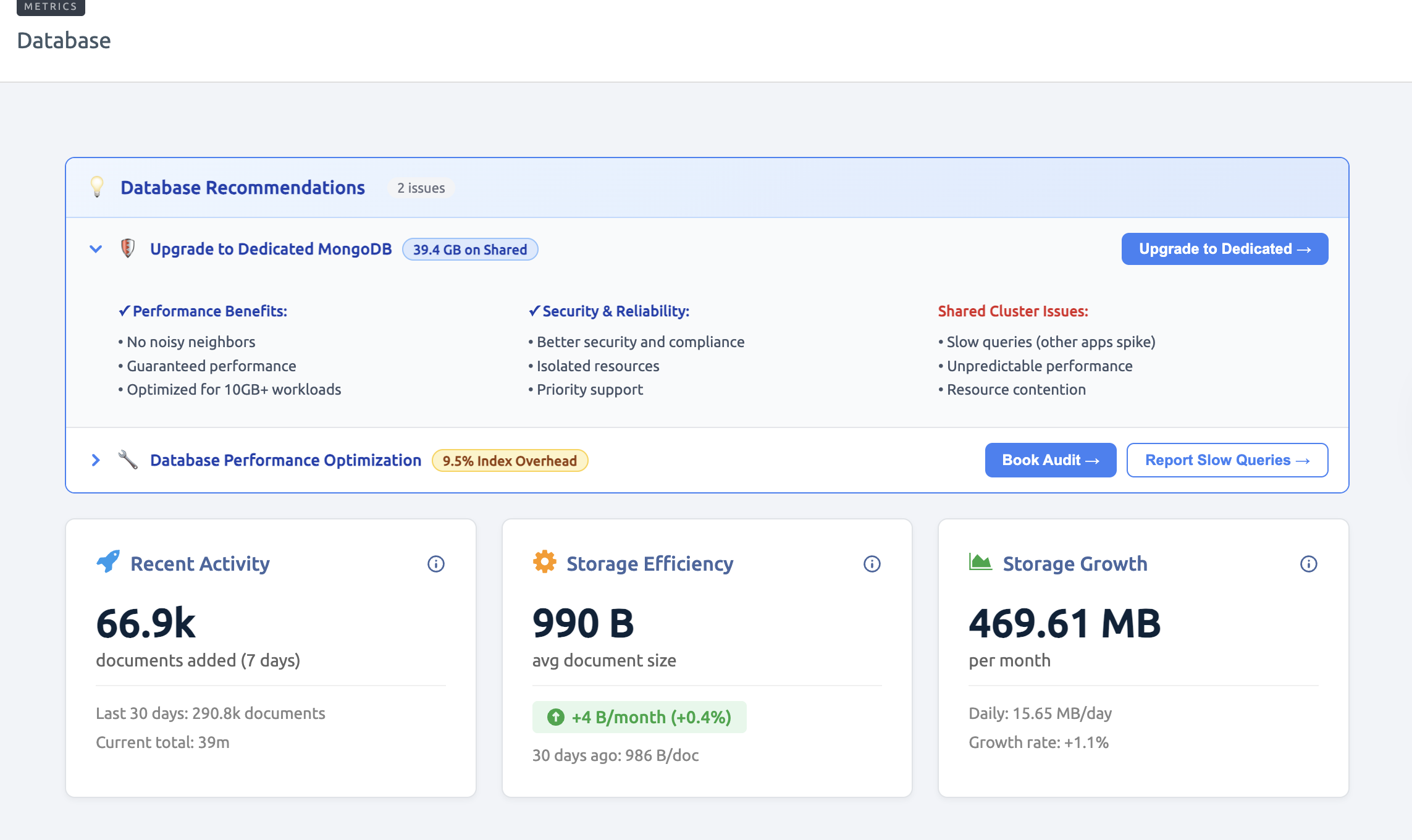Open info icon on Storage Efficiency card

(x=872, y=564)
